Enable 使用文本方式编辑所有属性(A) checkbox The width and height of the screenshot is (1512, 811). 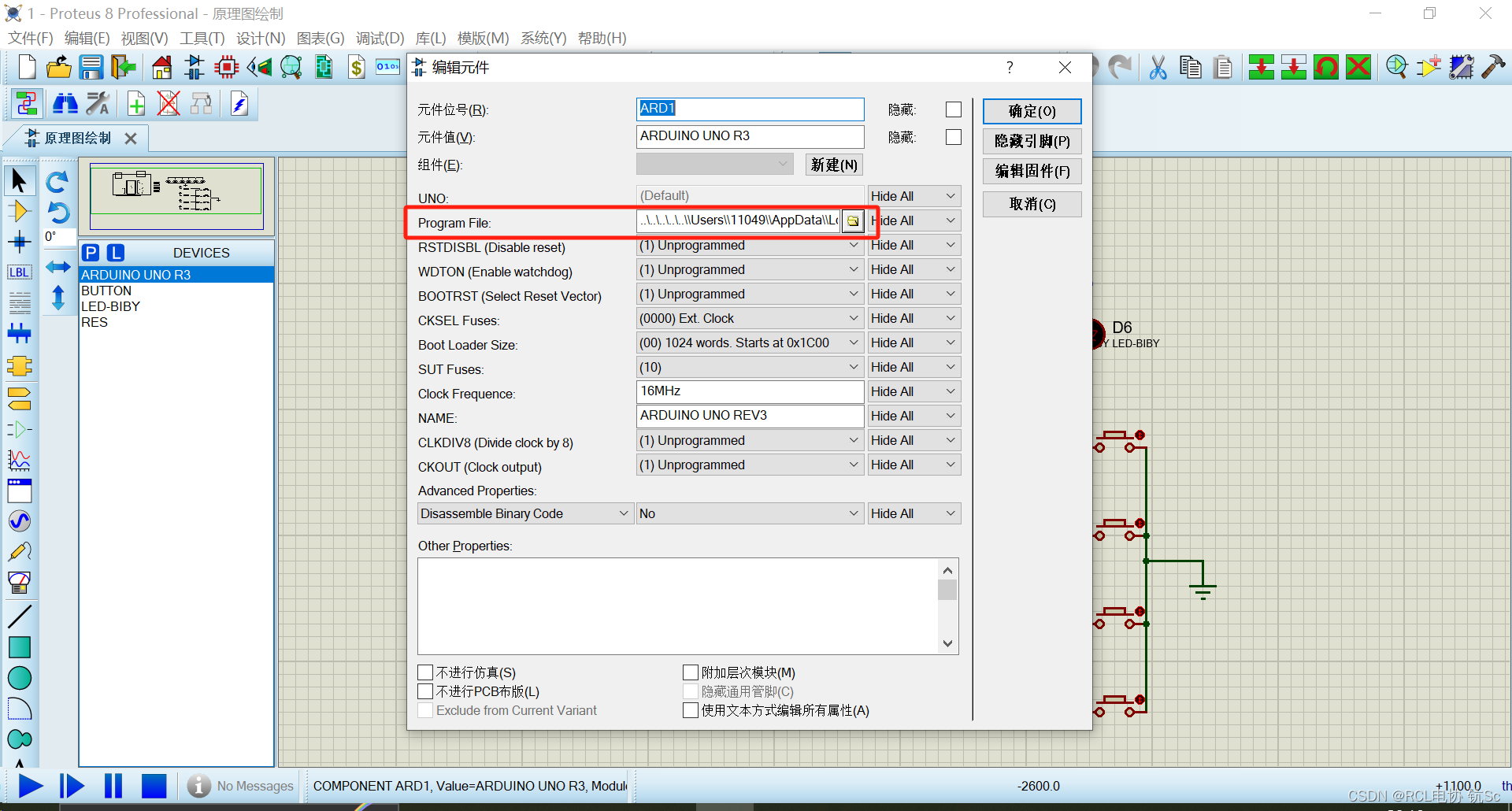coord(691,710)
